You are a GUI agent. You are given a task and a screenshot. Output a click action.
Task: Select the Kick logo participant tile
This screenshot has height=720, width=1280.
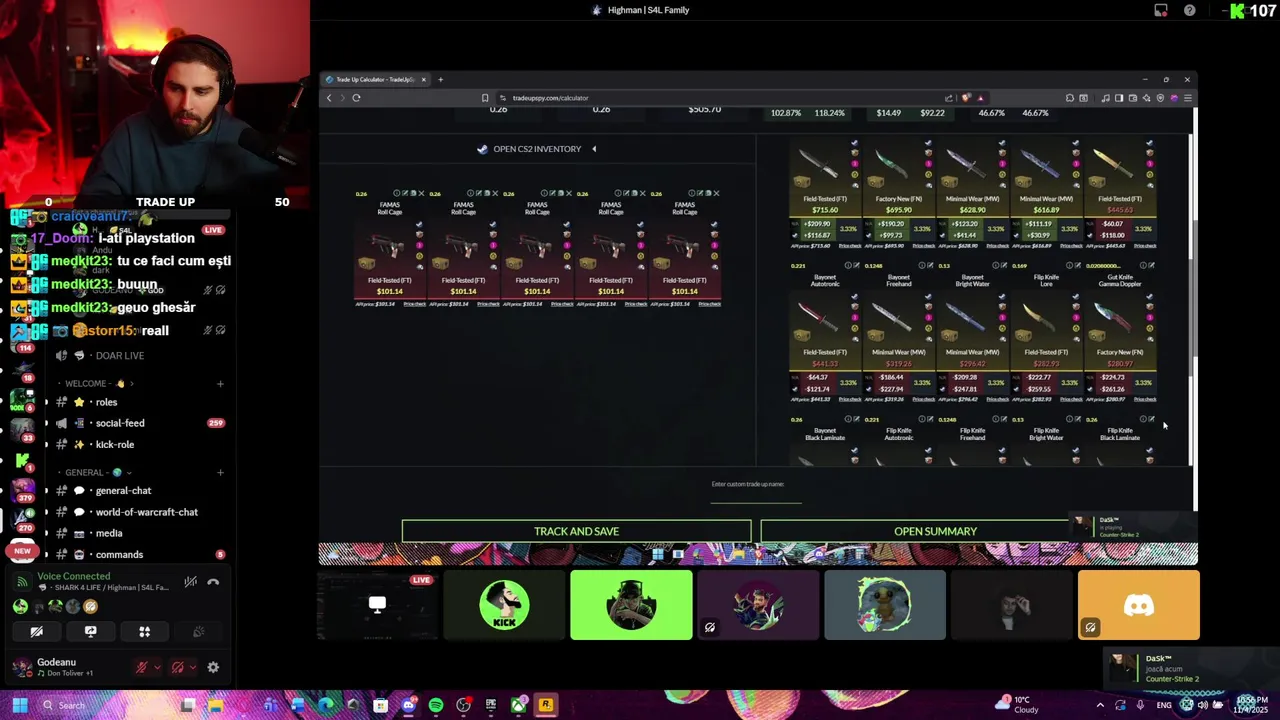click(504, 605)
